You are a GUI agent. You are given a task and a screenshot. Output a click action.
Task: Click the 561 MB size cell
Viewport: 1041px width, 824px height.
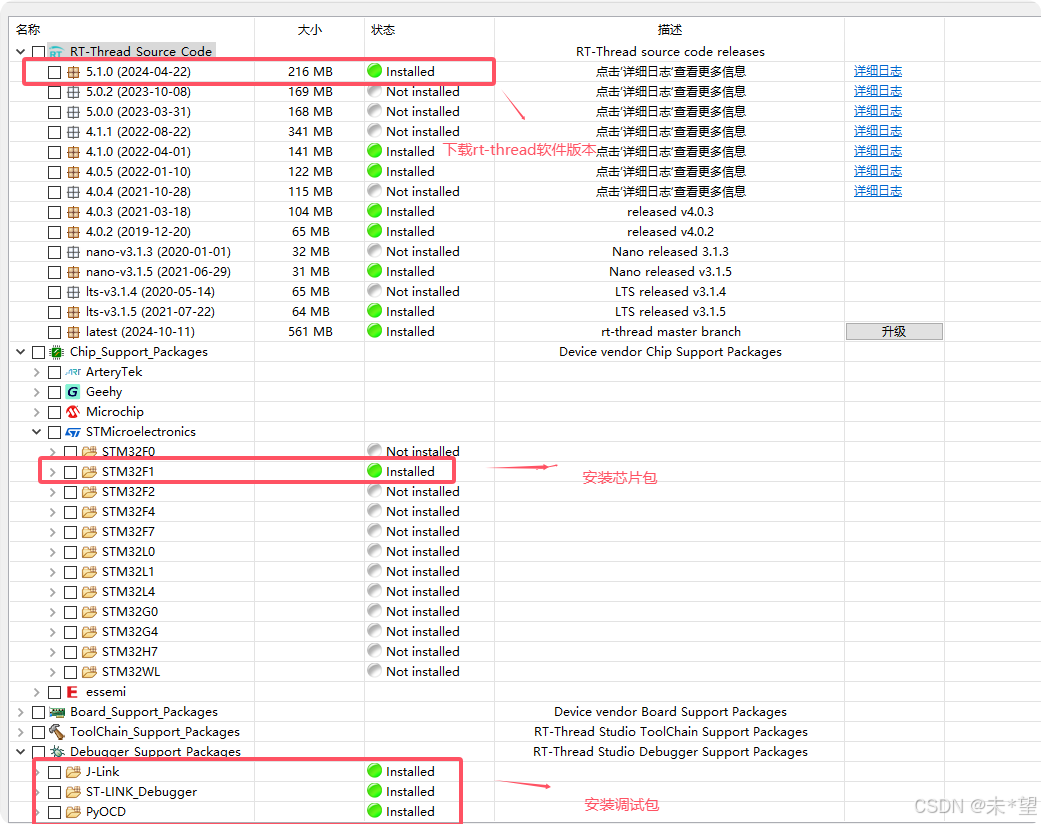pos(310,331)
